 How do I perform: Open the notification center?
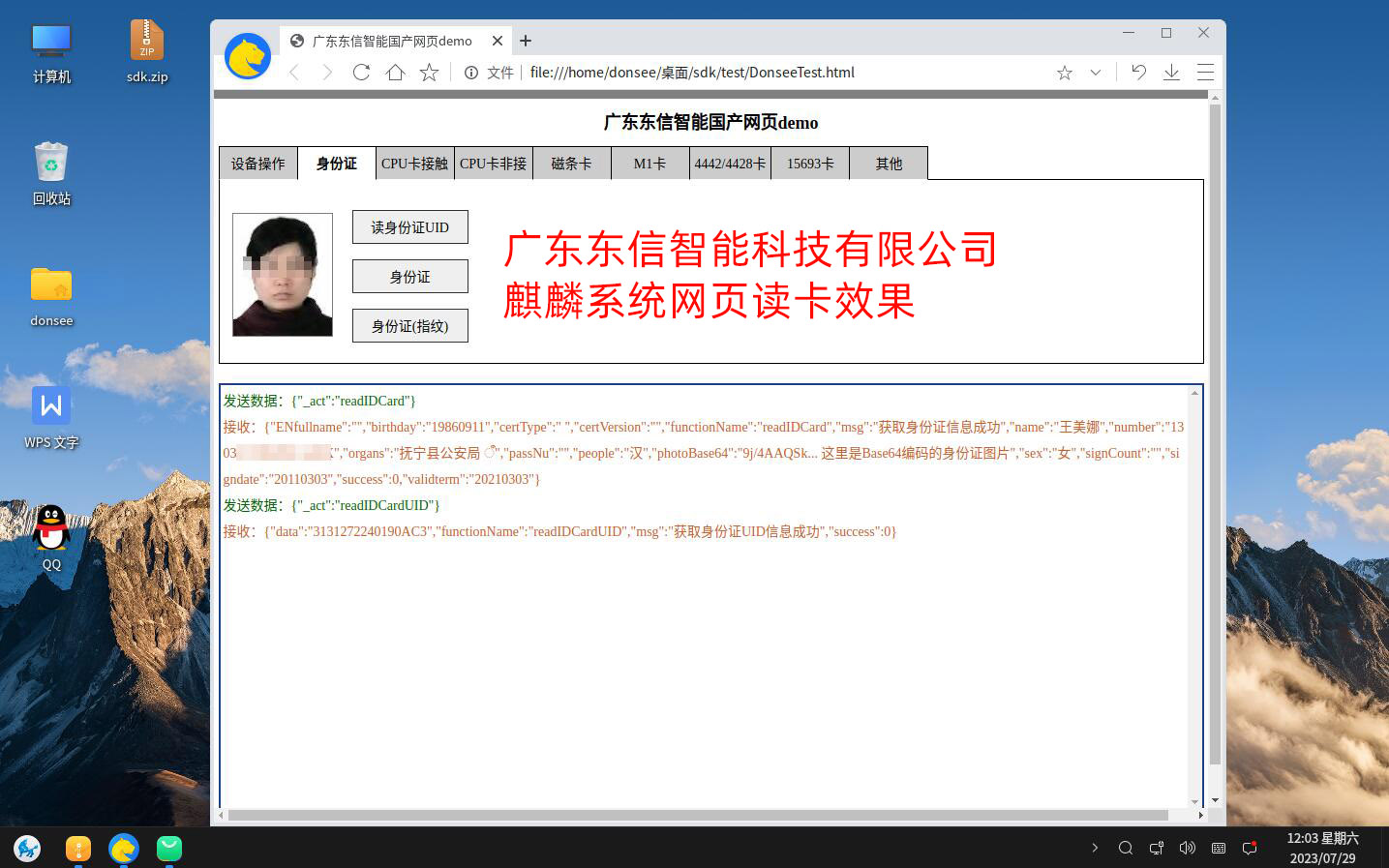click(x=1249, y=848)
